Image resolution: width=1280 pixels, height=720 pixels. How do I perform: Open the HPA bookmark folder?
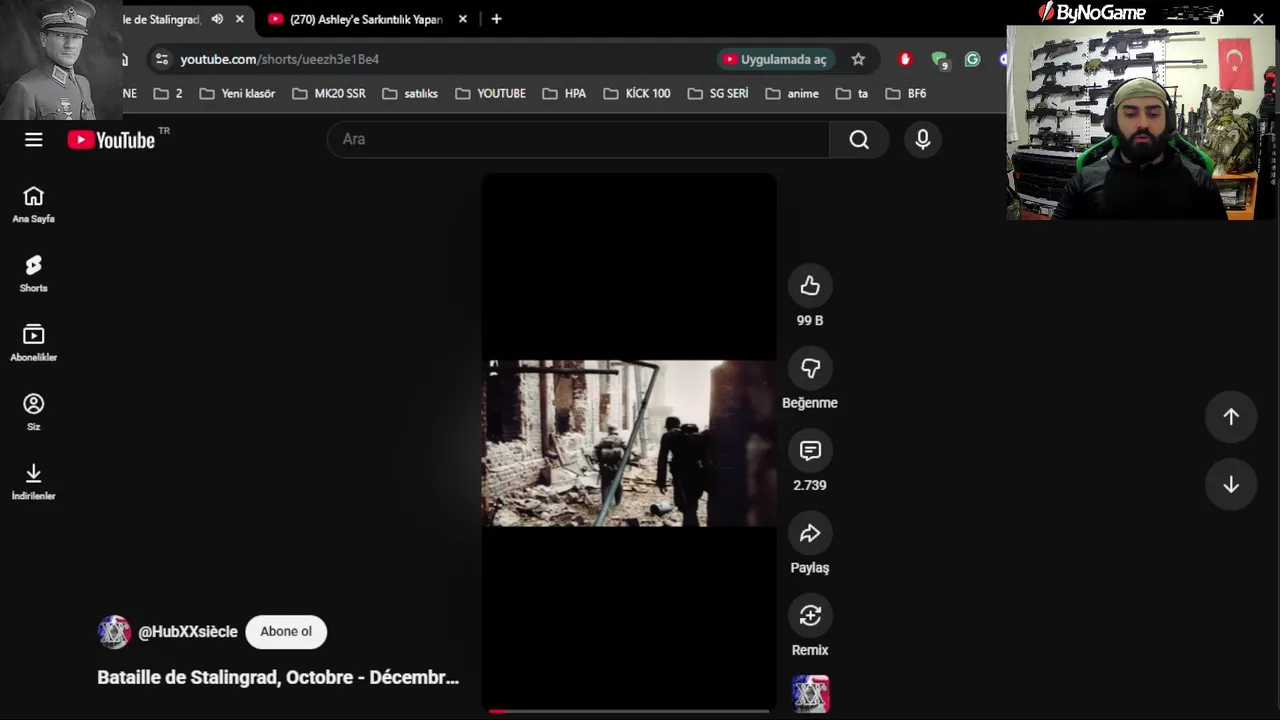click(564, 93)
